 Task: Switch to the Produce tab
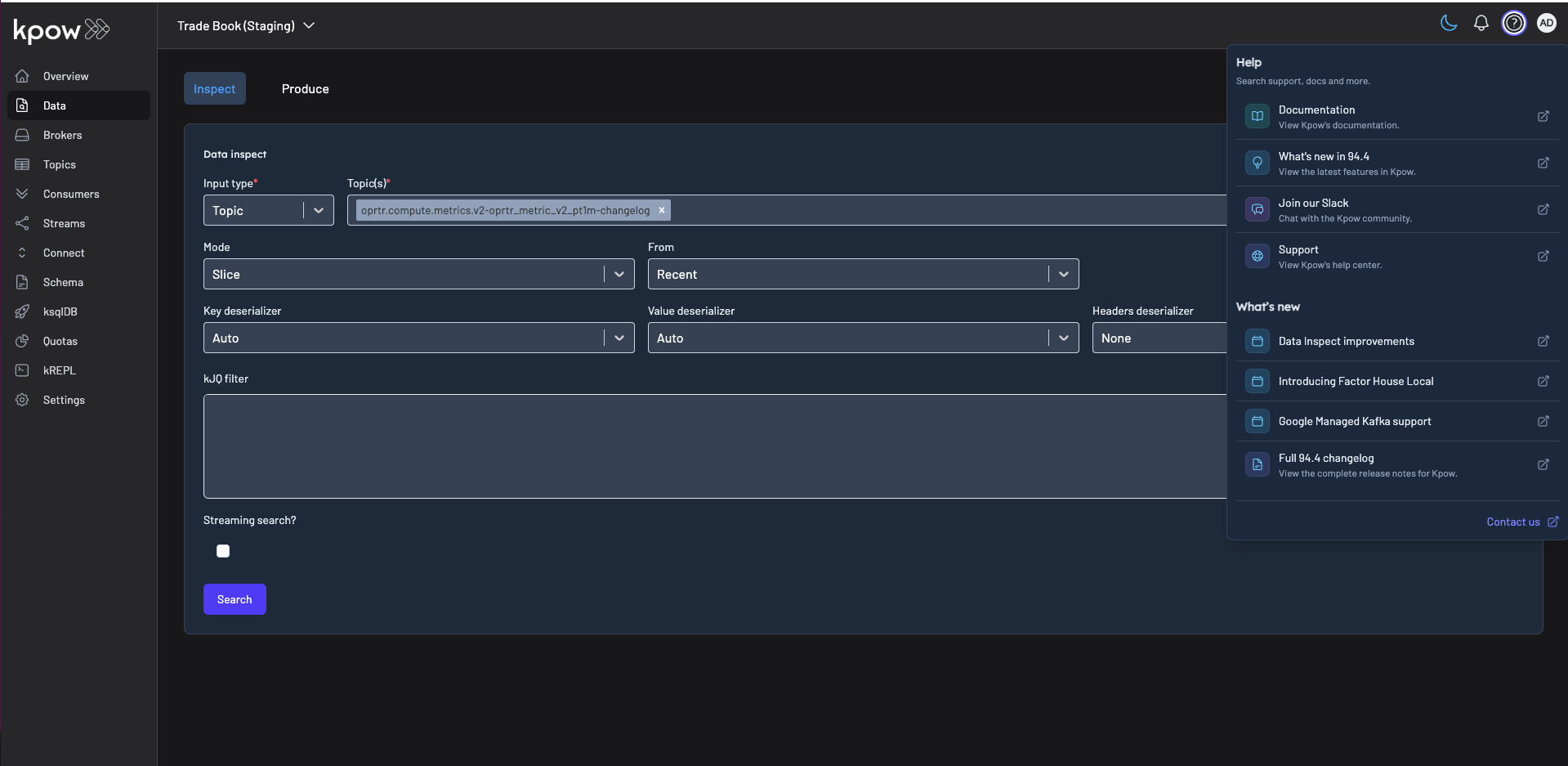tap(305, 88)
